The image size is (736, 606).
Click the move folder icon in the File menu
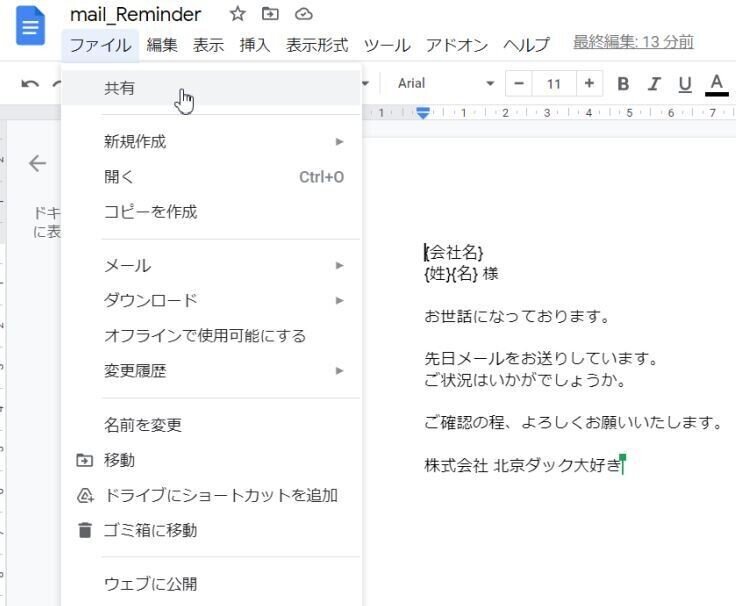84,460
